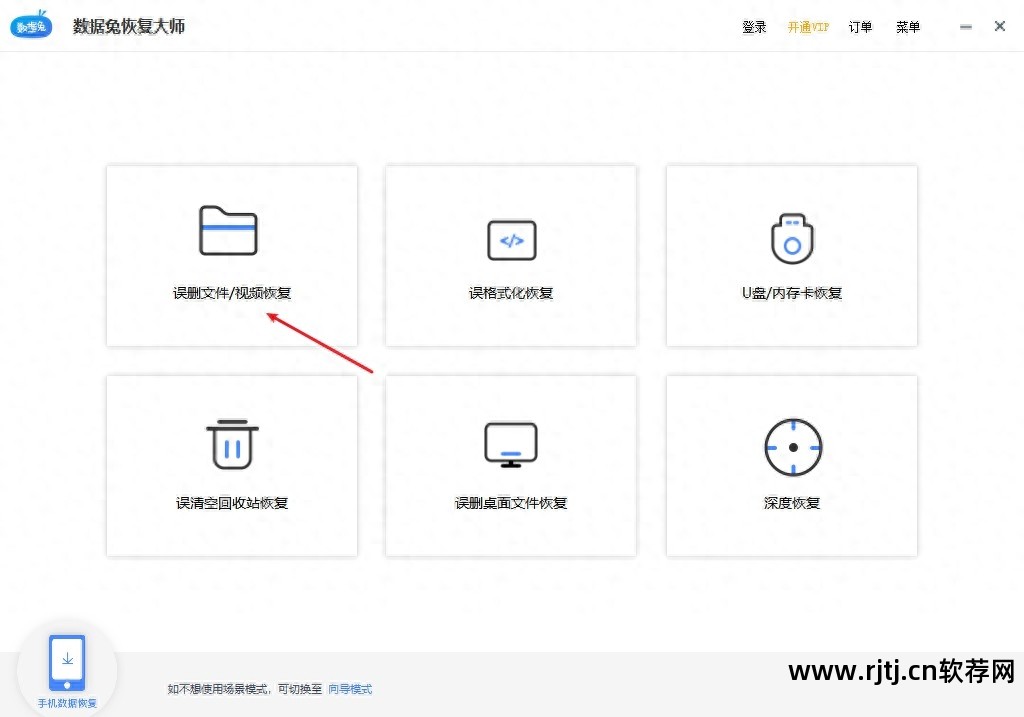The width and height of the screenshot is (1024, 717).
Task: Begin 深度恢复 deep recovery scan
Action: tap(791, 465)
